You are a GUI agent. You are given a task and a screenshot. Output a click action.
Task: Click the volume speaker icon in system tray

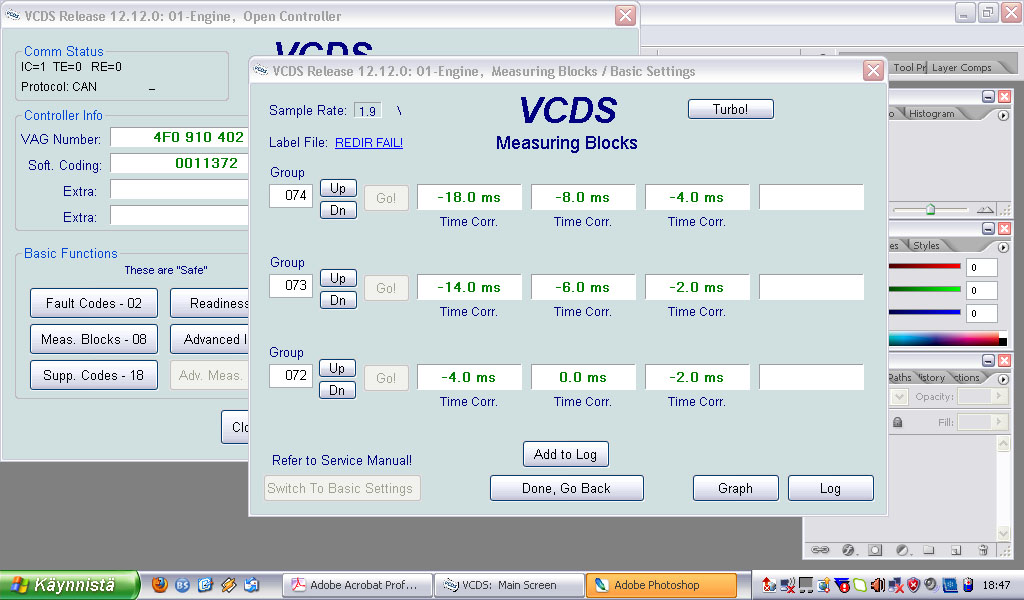tap(877, 585)
